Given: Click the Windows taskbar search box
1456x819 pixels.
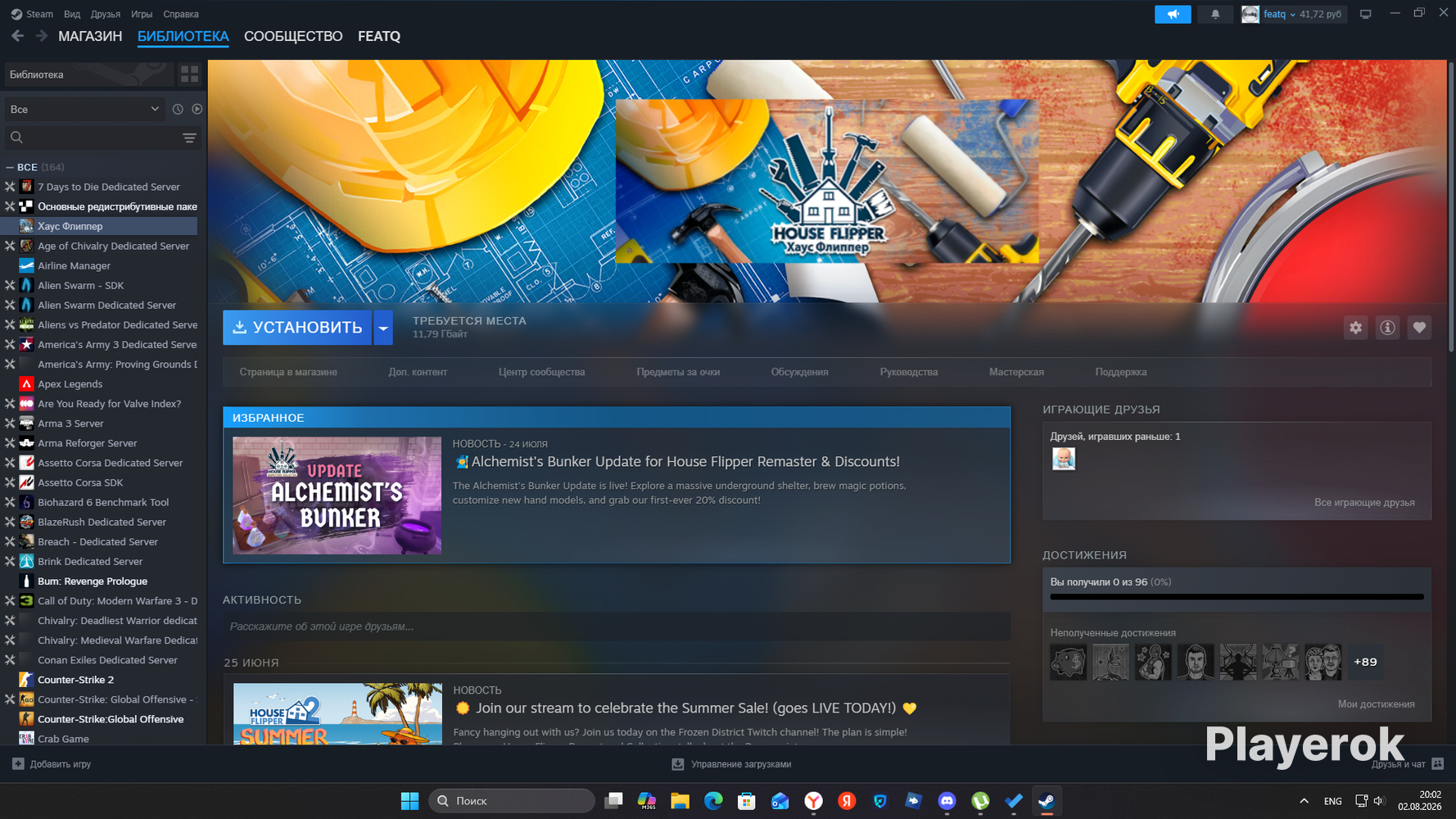Looking at the screenshot, I should 512,800.
